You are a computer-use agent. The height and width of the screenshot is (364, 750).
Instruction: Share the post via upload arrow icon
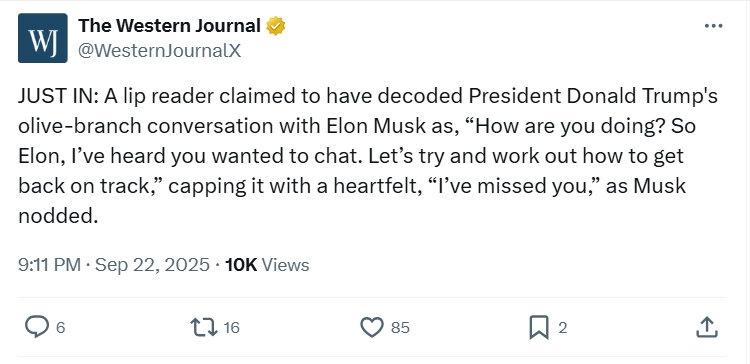[x=707, y=328]
